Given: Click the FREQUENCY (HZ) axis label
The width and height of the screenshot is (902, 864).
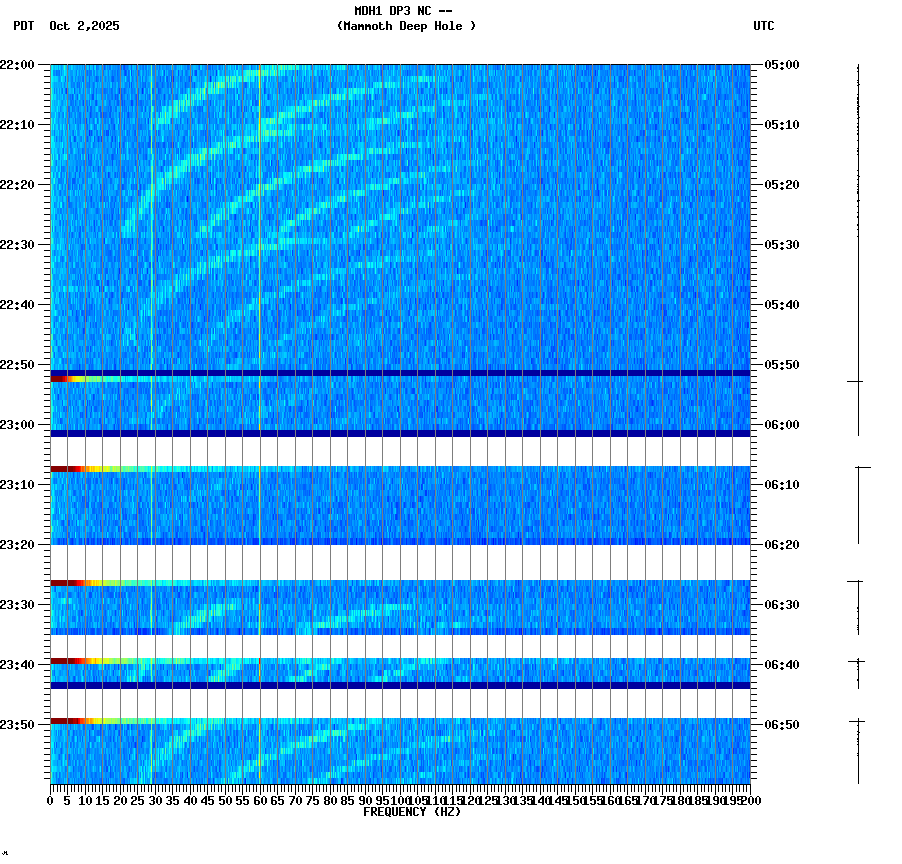Looking at the screenshot, I should pos(412,811).
